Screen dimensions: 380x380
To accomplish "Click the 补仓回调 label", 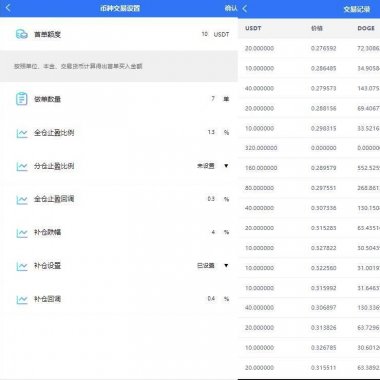I will pyautogui.click(x=47, y=299).
